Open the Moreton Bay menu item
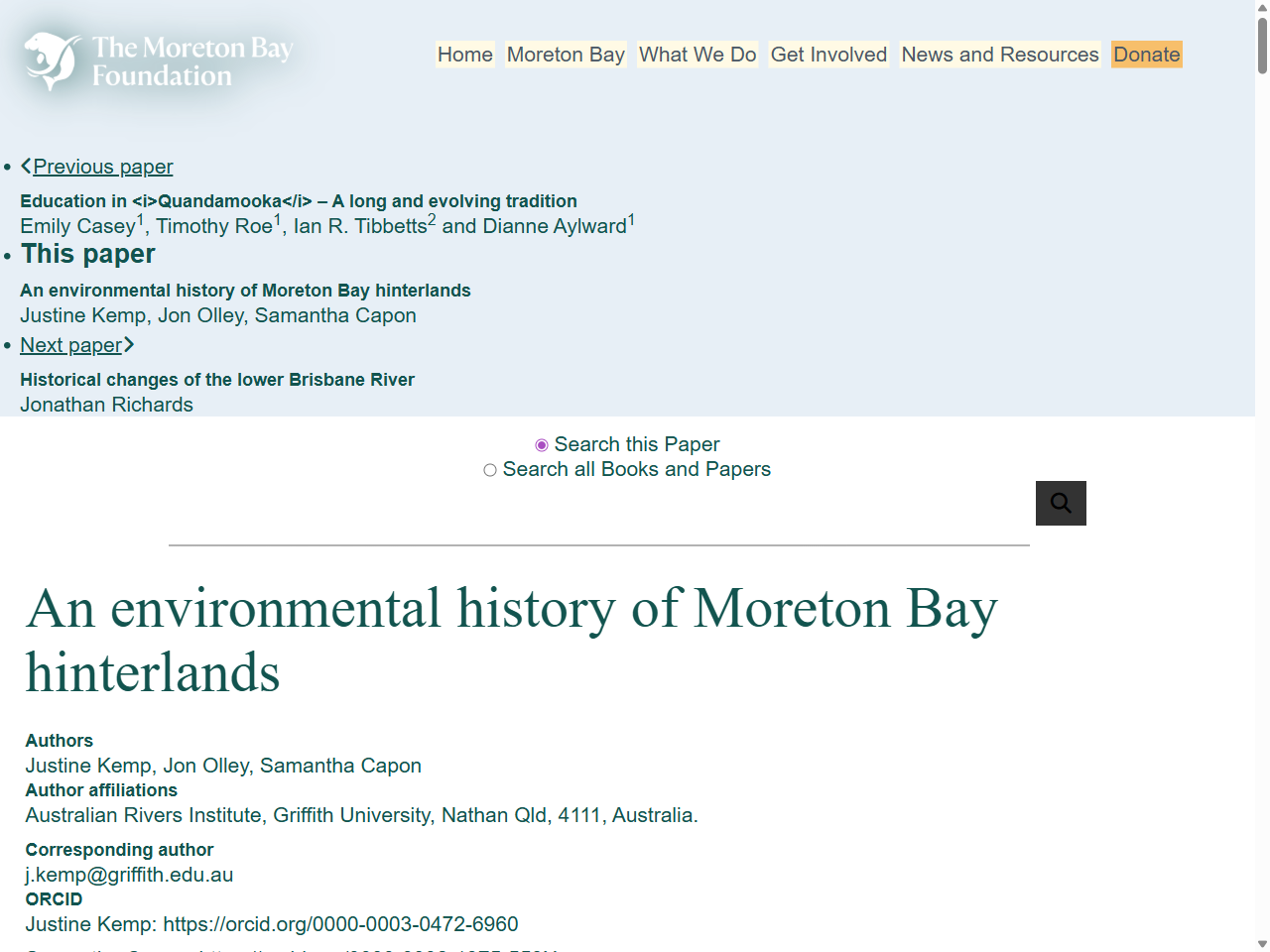 click(566, 55)
